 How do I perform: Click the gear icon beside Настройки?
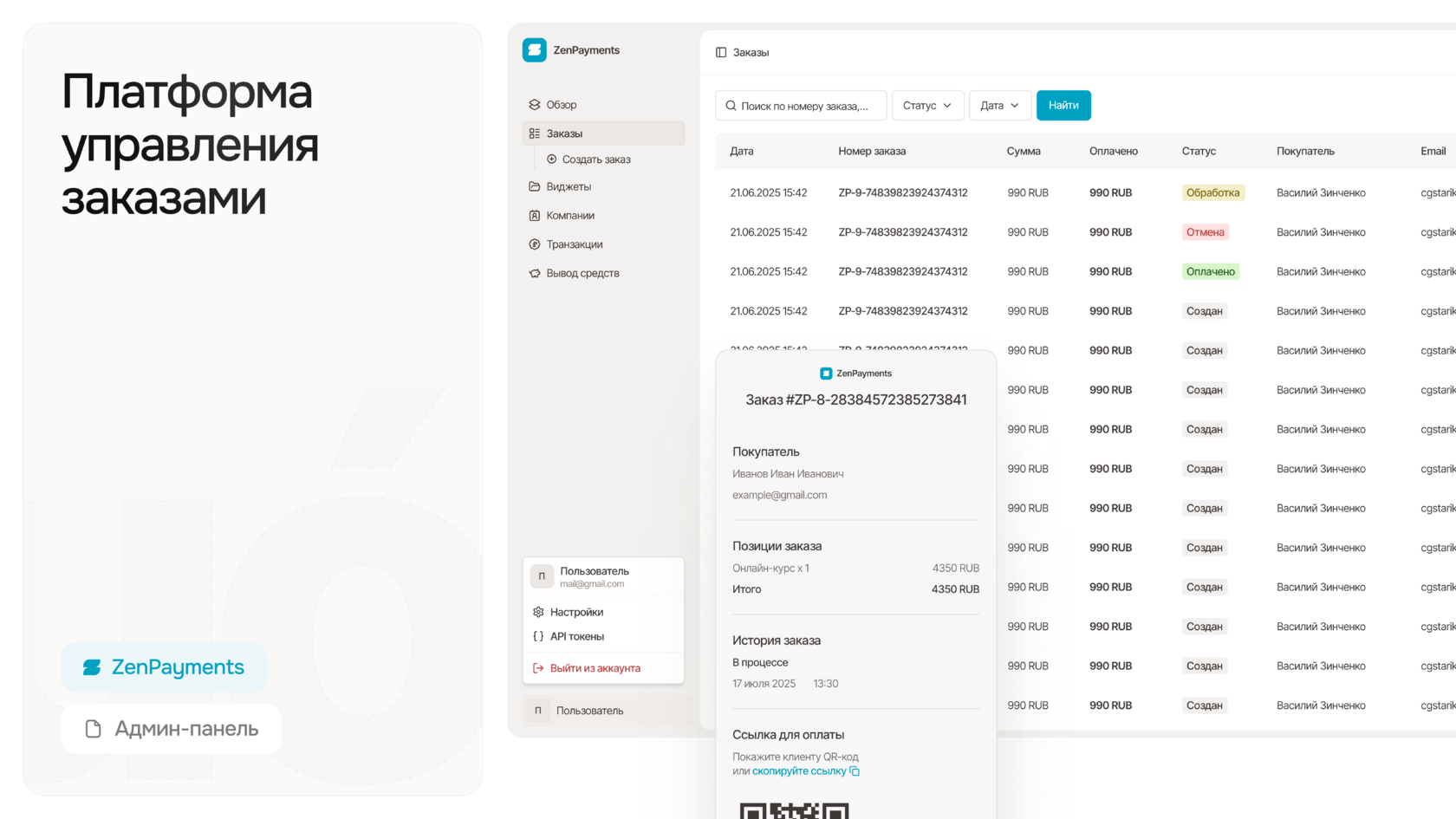click(538, 612)
